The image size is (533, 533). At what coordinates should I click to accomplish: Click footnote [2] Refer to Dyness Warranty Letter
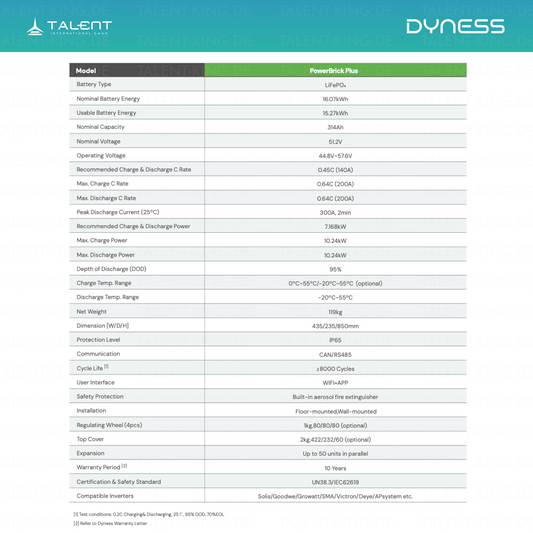pos(110,523)
